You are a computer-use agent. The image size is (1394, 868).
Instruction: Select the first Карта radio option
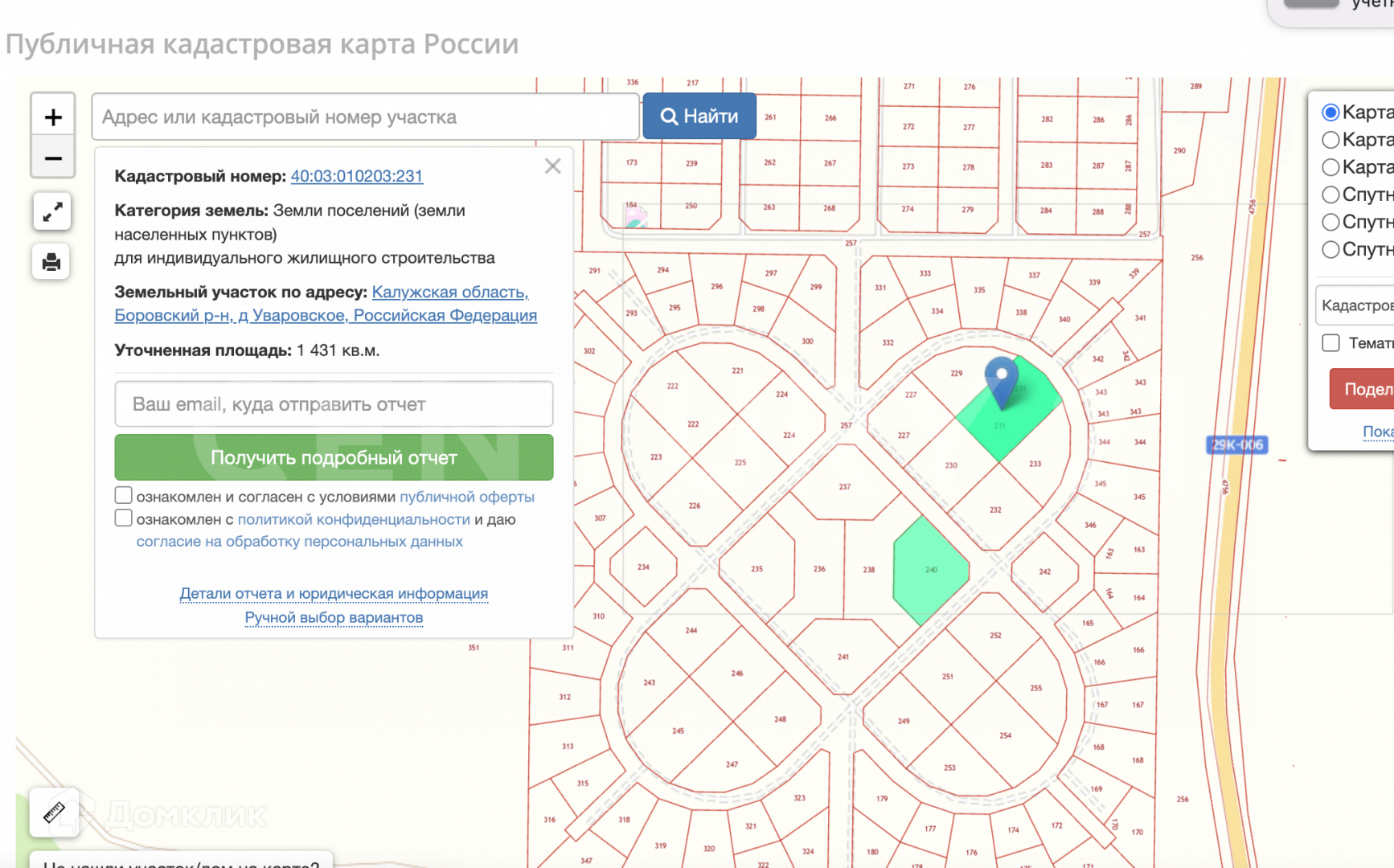[1330, 113]
